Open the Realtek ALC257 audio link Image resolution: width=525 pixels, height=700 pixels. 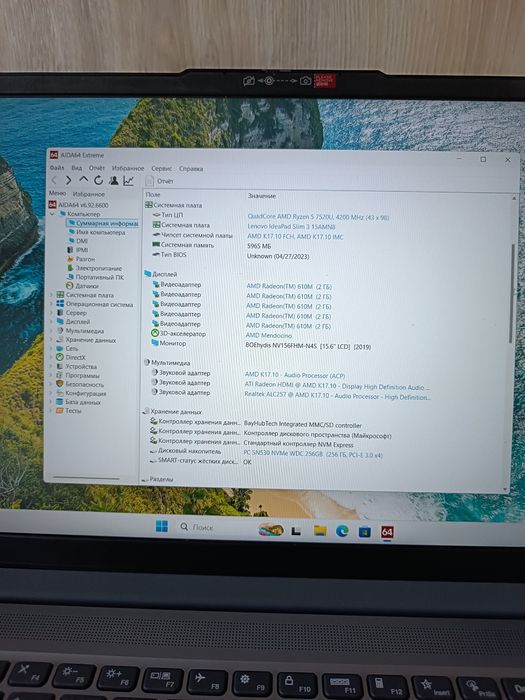coord(337,396)
